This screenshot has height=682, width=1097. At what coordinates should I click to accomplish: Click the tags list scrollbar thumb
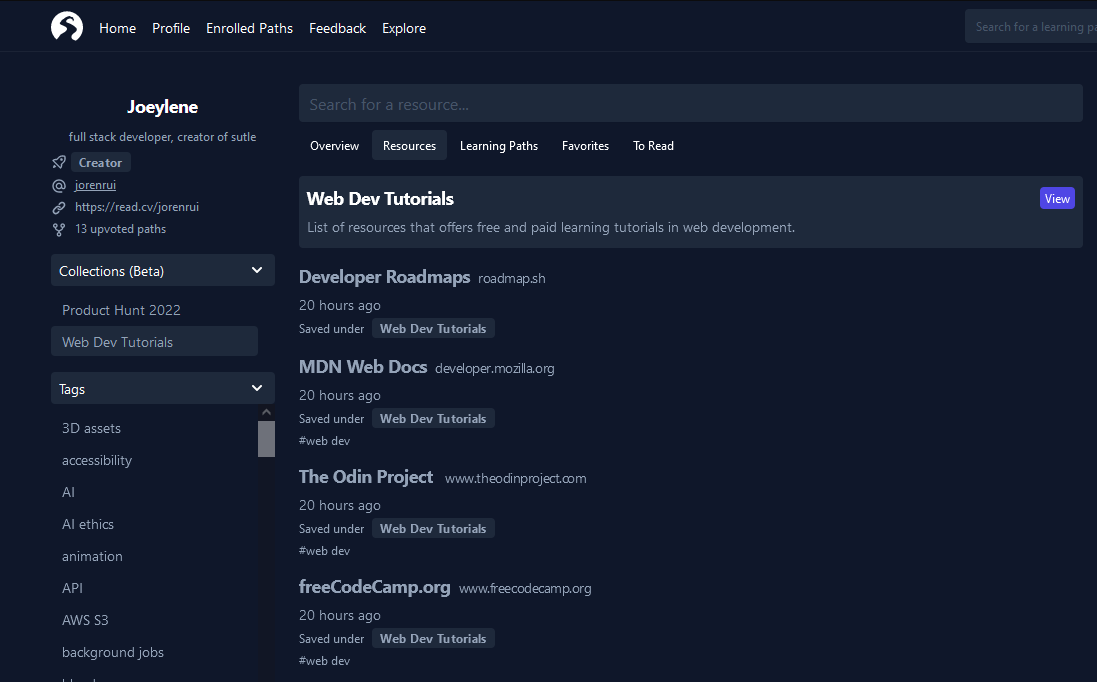coord(266,439)
